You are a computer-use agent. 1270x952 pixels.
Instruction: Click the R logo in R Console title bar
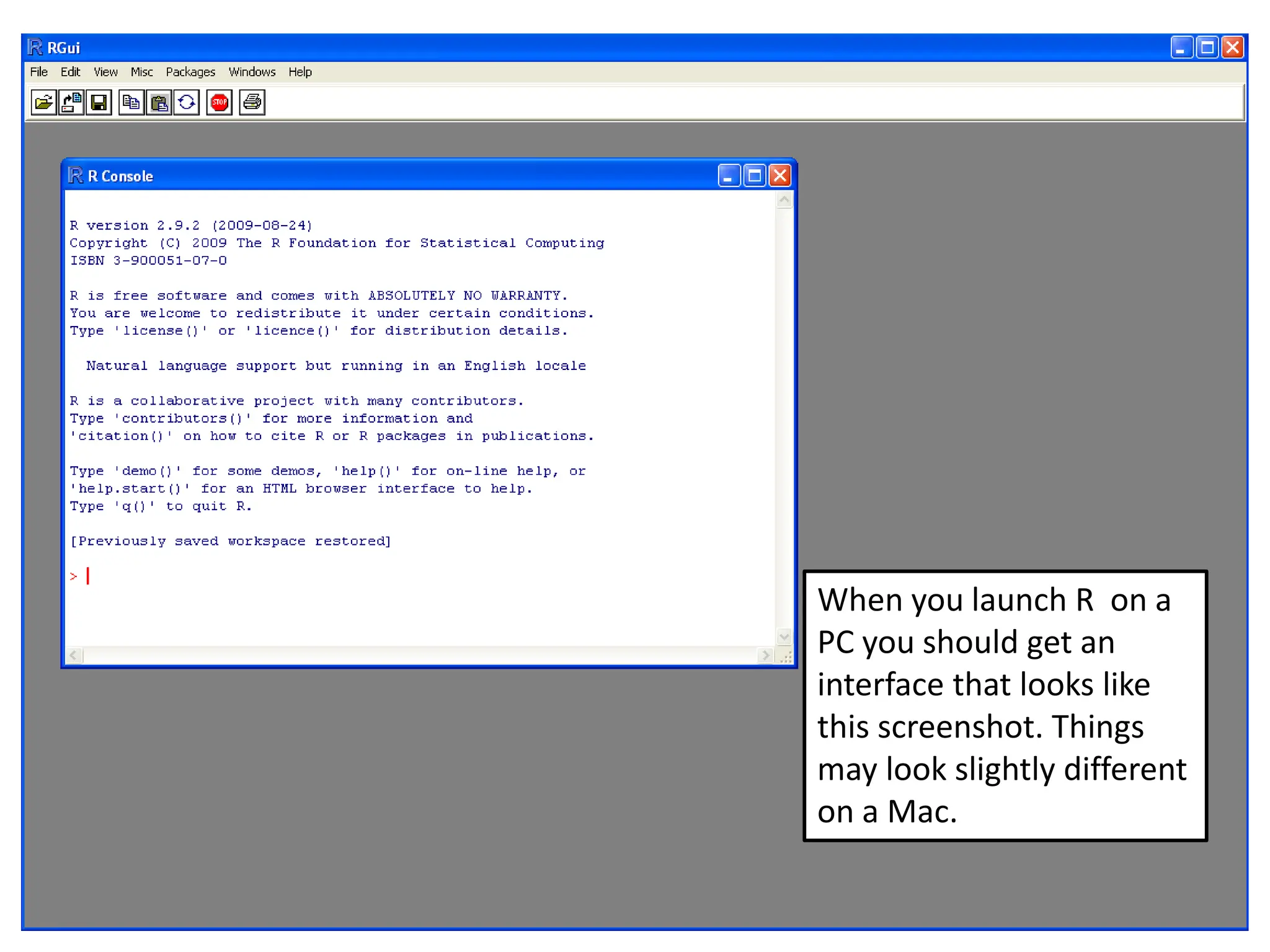click(76, 175)
